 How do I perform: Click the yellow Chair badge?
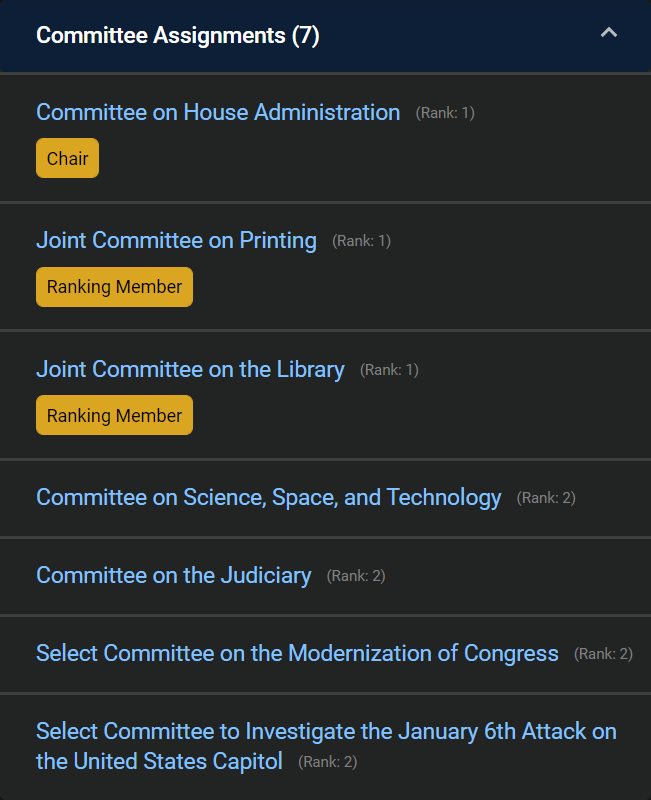pyautogui.click(x=67, y=159)
